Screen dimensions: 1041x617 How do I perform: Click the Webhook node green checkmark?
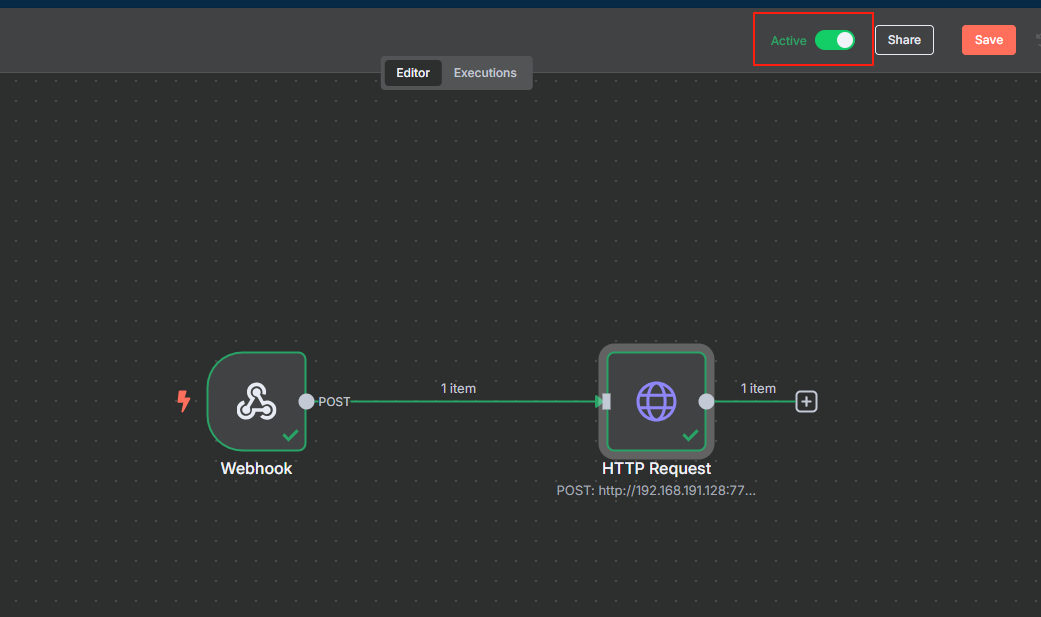pyautogui.click(x=290, y=436)
